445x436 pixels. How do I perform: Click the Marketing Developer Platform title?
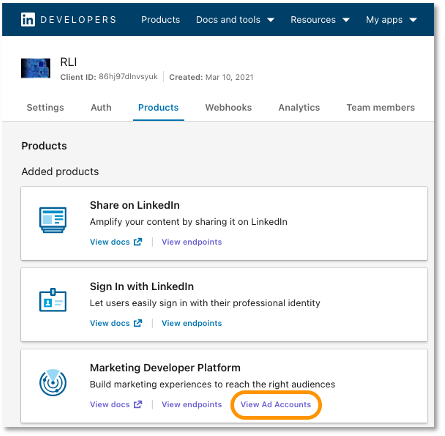click(x=165, y=368)
